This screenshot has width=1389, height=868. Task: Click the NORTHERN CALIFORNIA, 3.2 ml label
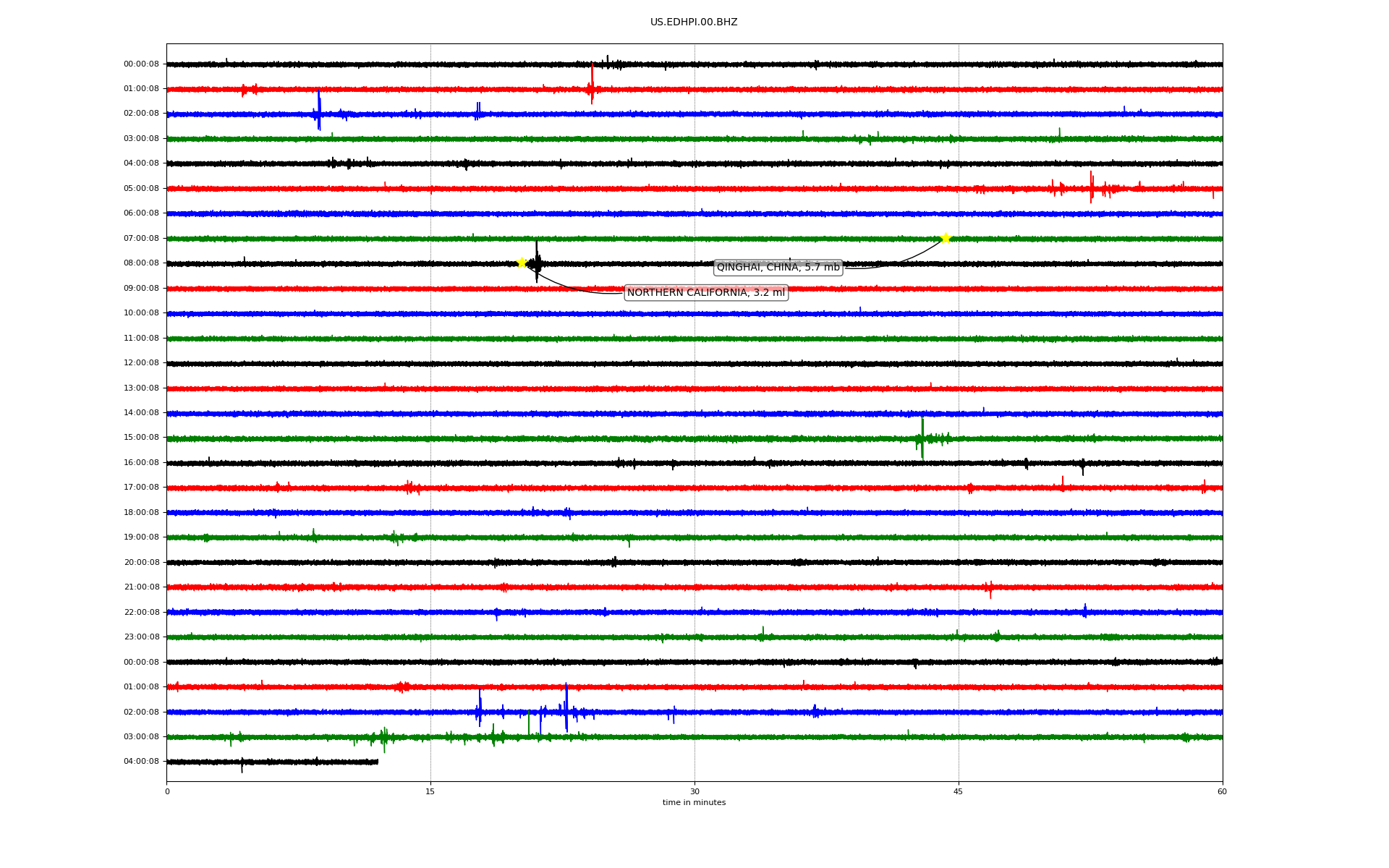pyautogui.click(x=705, y=293)
